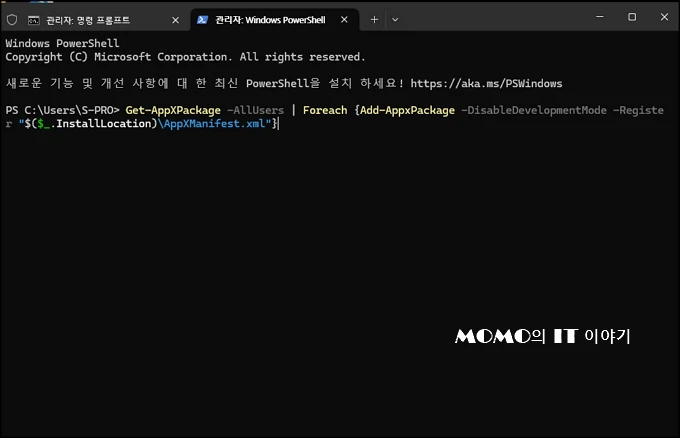The width and height of the screenshot is (680, 438).
Task: Maximize the terminal window
Action: [632, 16]
